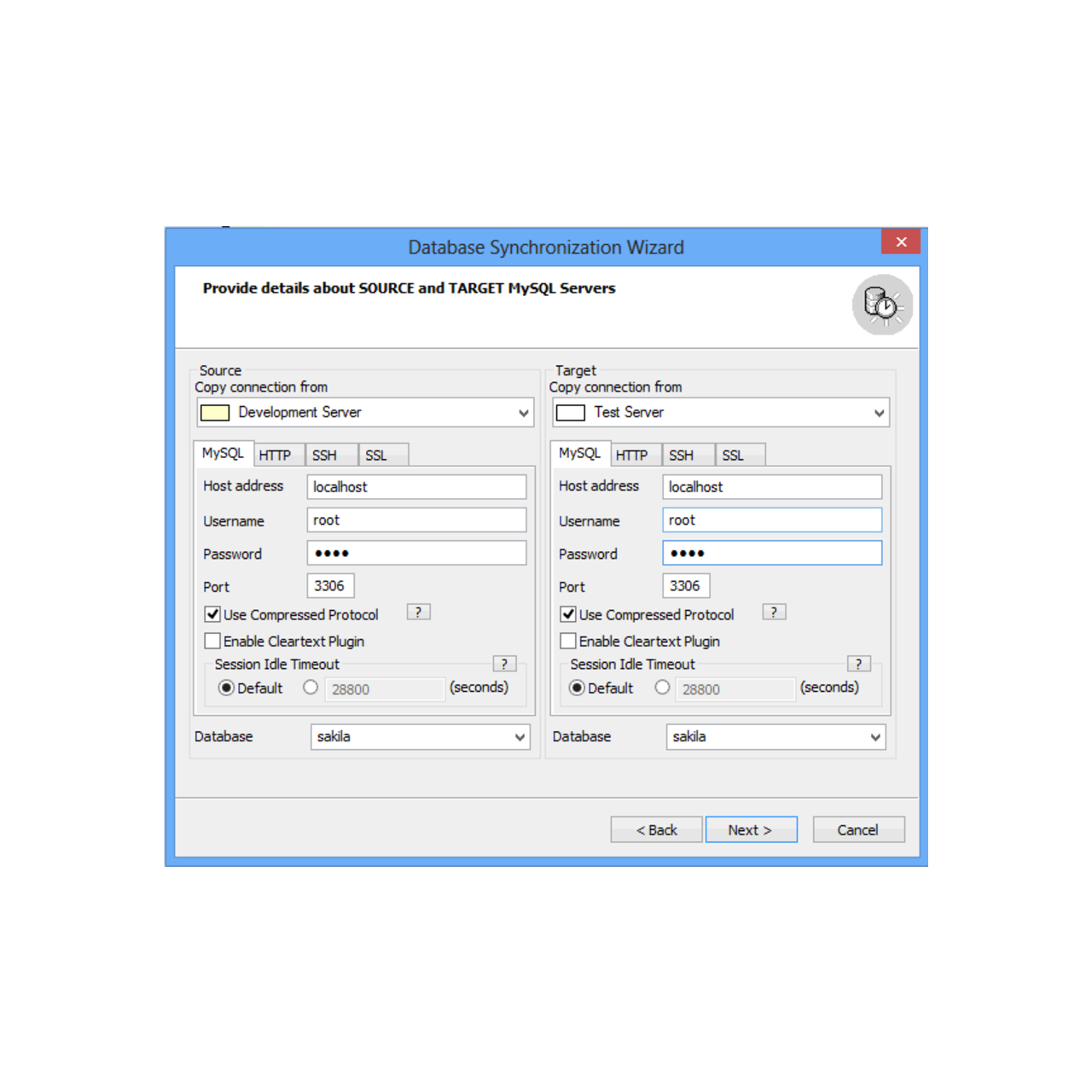The width and height of the screenshot is (1092, 1092).
Task: Click the help icon next to source Session Idle Timeout
Action: pos(504,663)
